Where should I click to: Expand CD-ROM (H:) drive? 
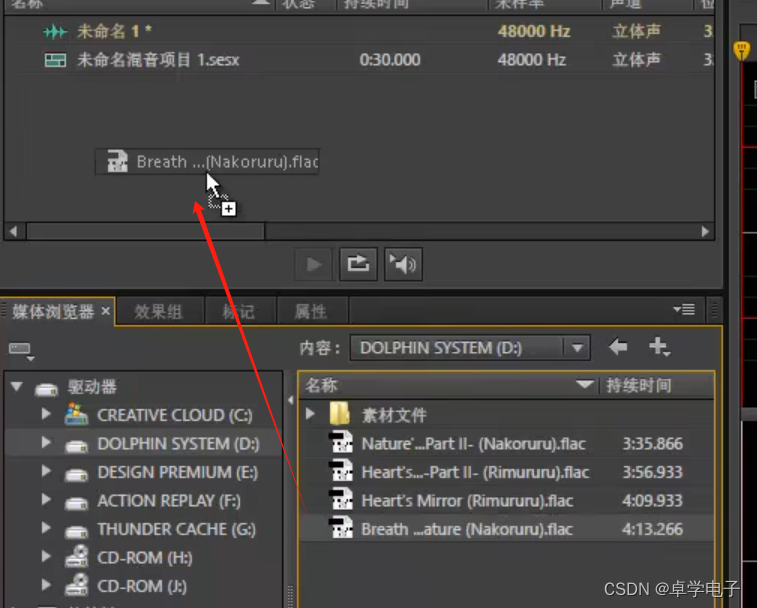(46, 556)
